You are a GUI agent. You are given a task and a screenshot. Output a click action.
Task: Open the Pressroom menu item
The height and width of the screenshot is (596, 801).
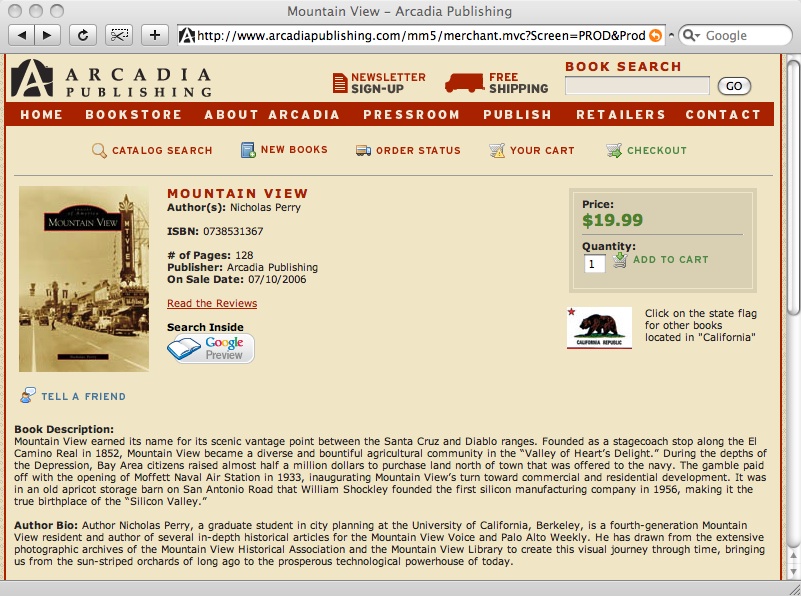point(411,114)
